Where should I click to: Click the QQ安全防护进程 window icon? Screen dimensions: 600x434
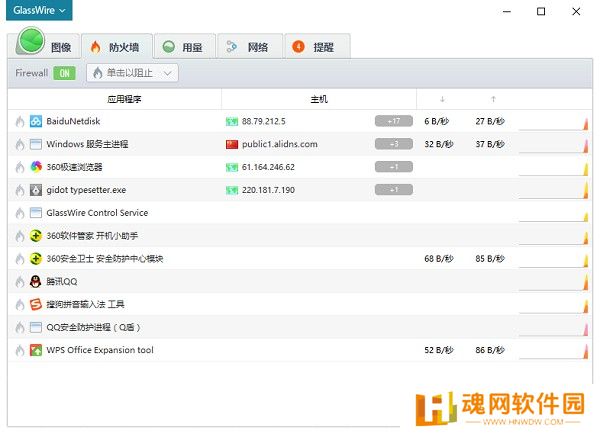click(x=36, y=327)
